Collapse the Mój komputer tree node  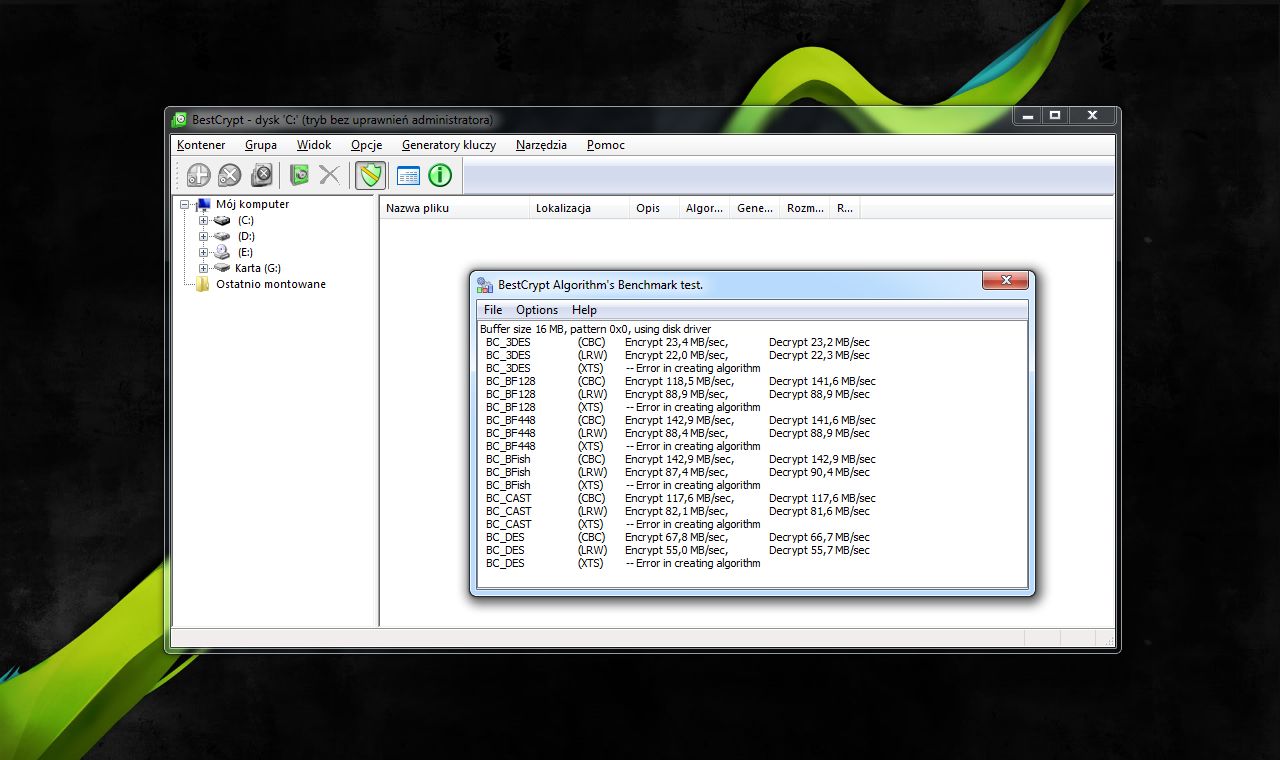185,204
